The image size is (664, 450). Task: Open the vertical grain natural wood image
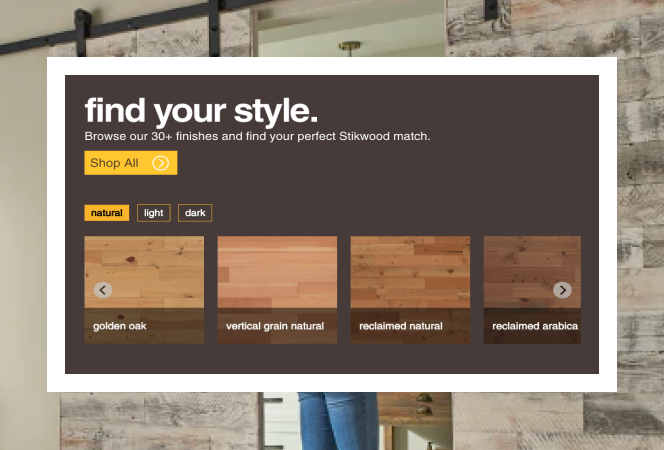pyautogui.click(x=277, y=272)
